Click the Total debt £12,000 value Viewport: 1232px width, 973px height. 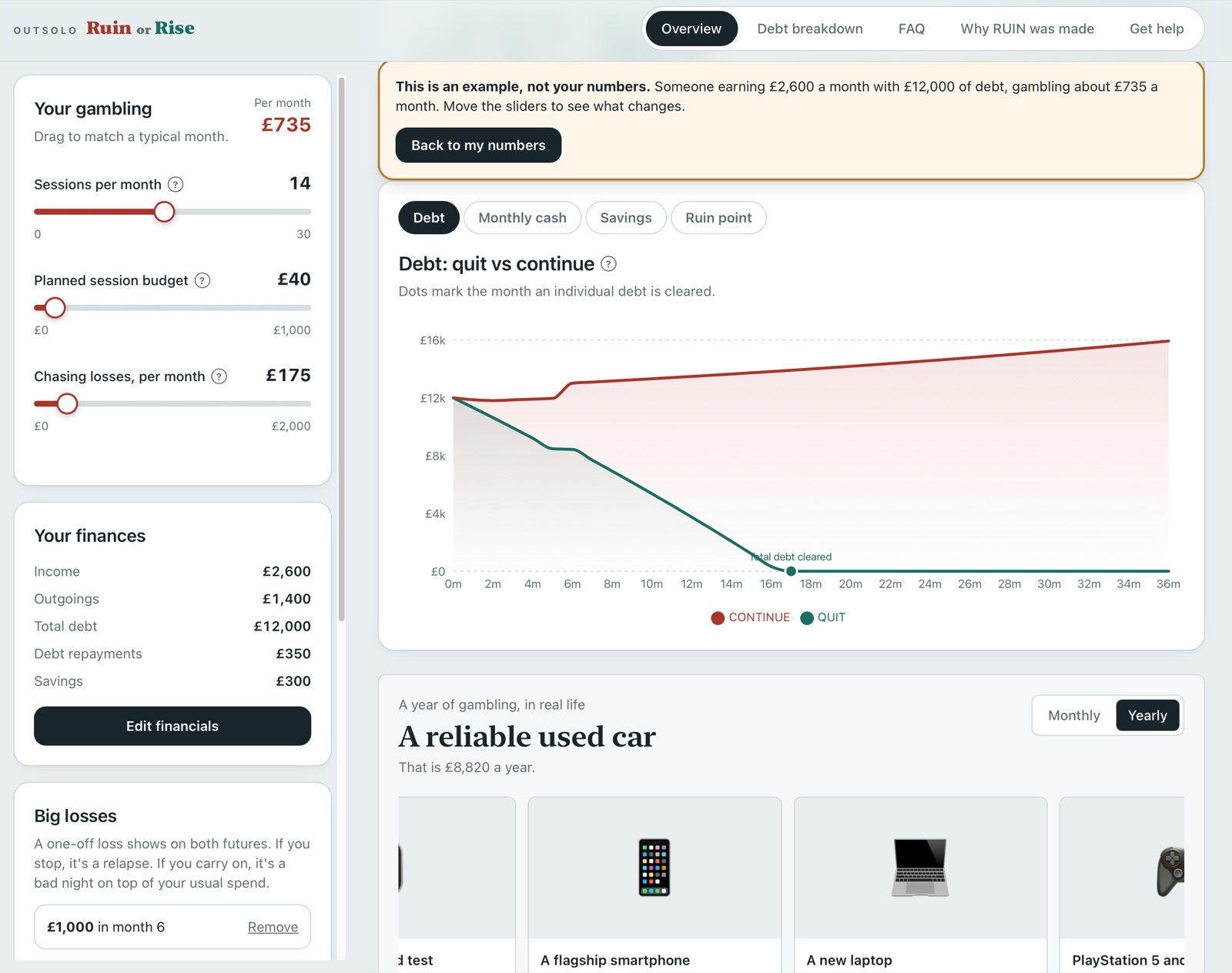click(282, 627)
